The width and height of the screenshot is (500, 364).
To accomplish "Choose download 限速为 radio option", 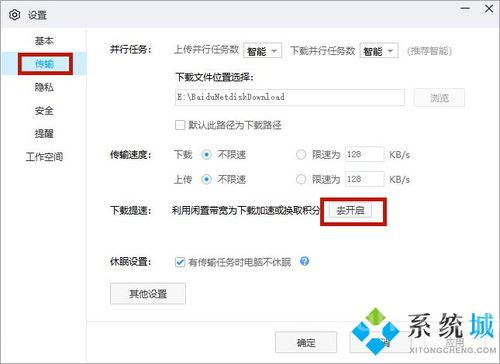I will click(x=301, y=155).
